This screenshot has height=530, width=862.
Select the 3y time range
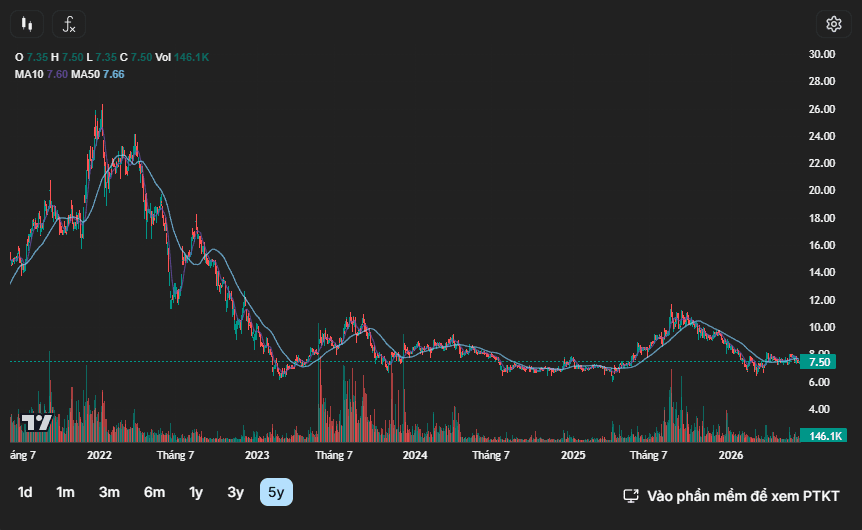[235, 492]
